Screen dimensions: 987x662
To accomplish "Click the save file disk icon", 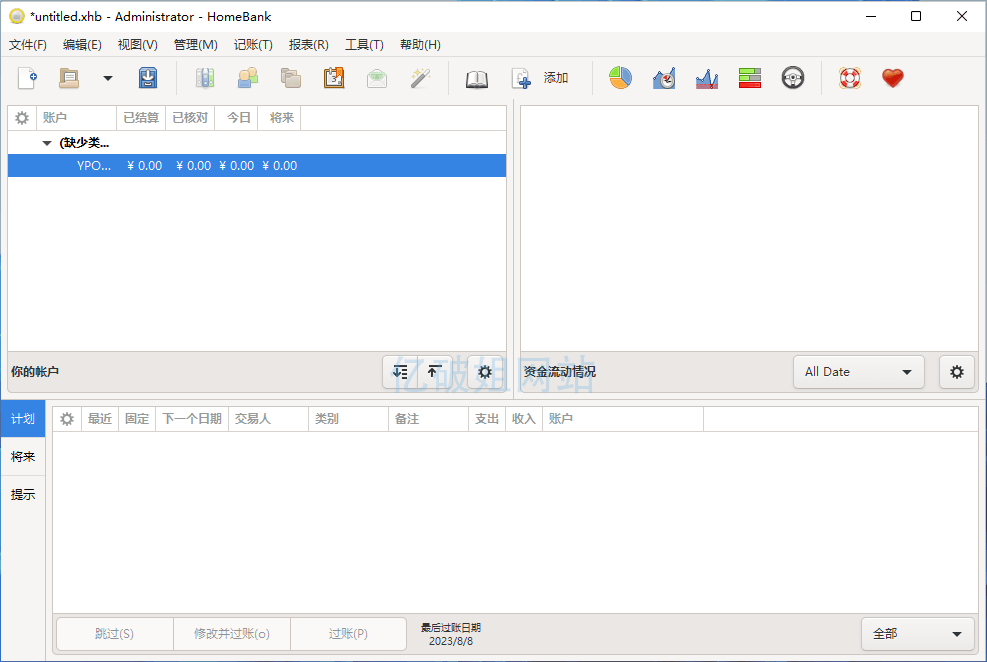I will coord(148,78).
